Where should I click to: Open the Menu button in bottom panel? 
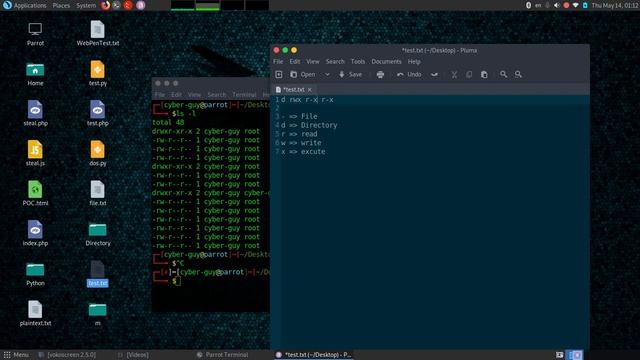coord(16,355)
